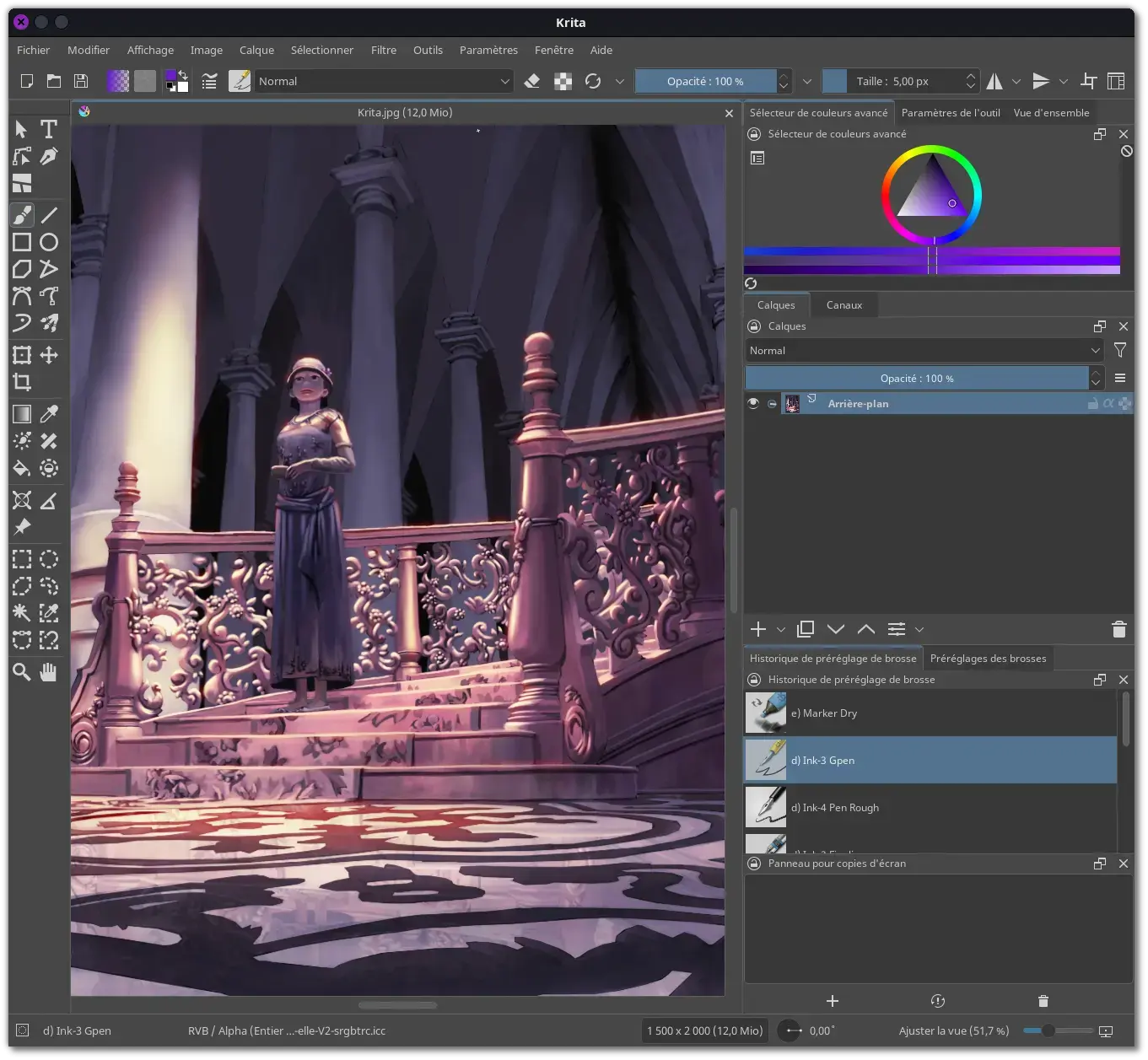Viewport: 1148px width, 1060px height.
Task: Select the Ellipse shape tool
Action: click(49, 242)
